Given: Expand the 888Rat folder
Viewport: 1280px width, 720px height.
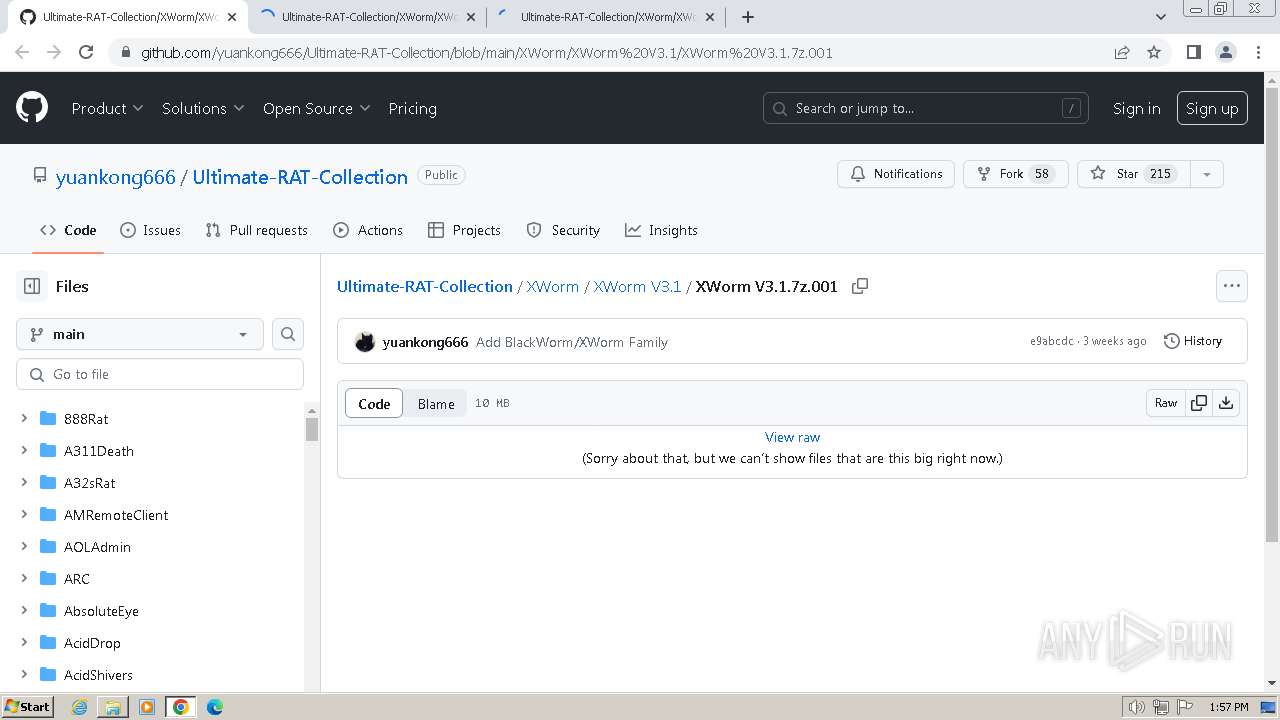Looking at the screenshot, I should coord(24,419).
